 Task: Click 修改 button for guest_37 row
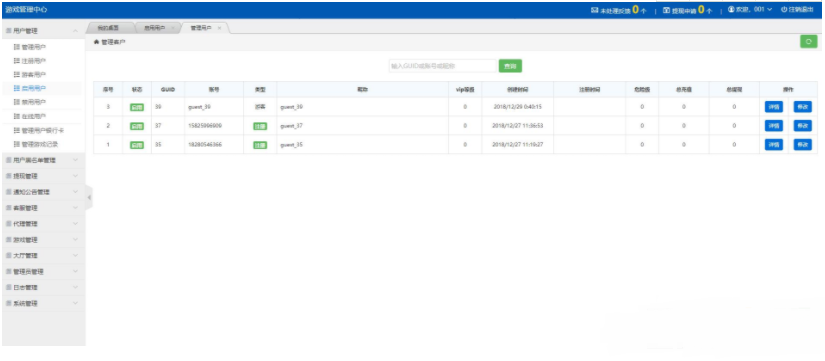(x=802, y=126)
